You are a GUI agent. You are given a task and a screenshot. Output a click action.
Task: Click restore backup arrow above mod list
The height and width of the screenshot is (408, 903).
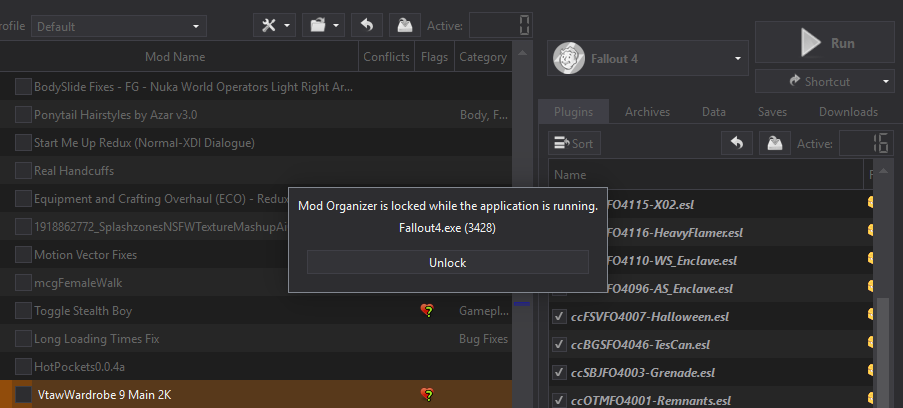tap(367, 26)
